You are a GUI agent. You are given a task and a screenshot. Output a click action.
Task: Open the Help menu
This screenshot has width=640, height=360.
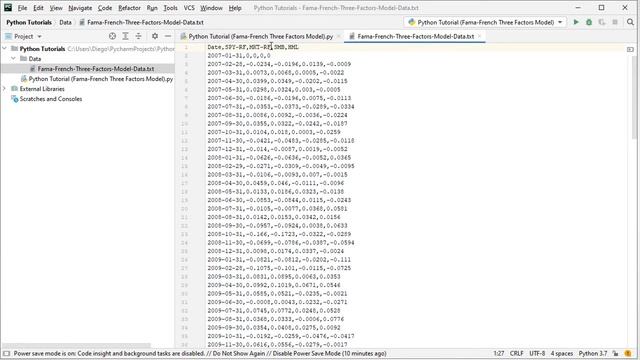(235, 8)
